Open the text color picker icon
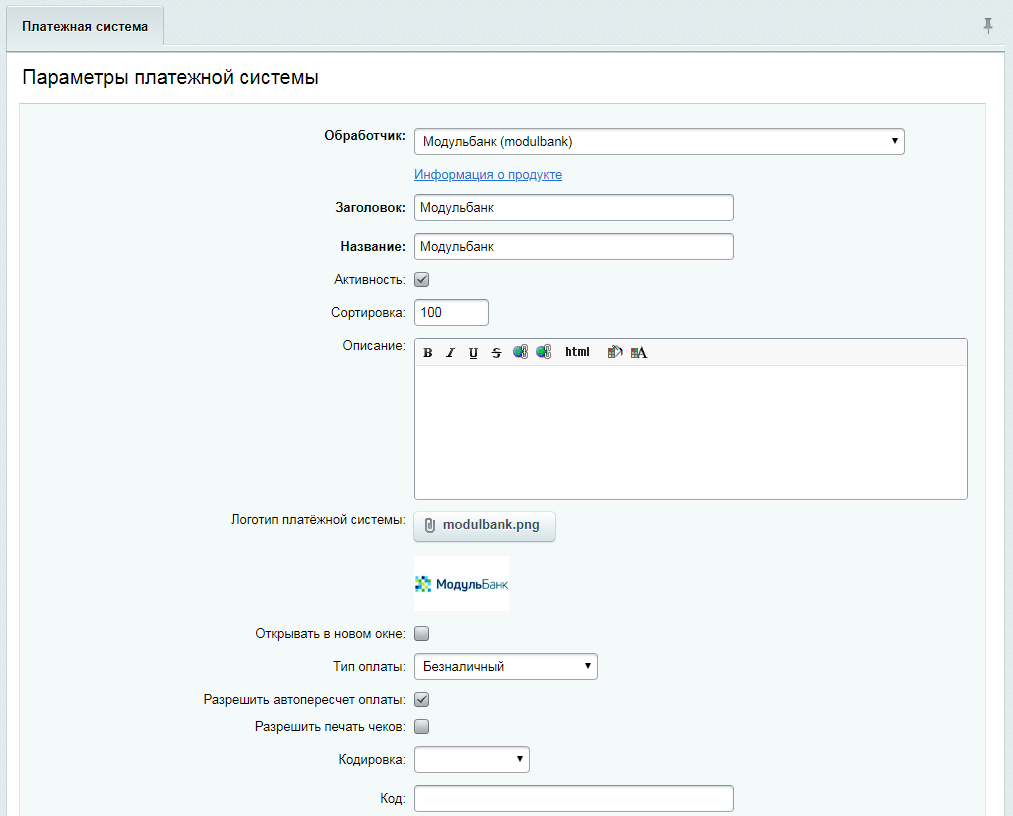This screenshot has width=1013, height=816. click(x=639, y=352)
